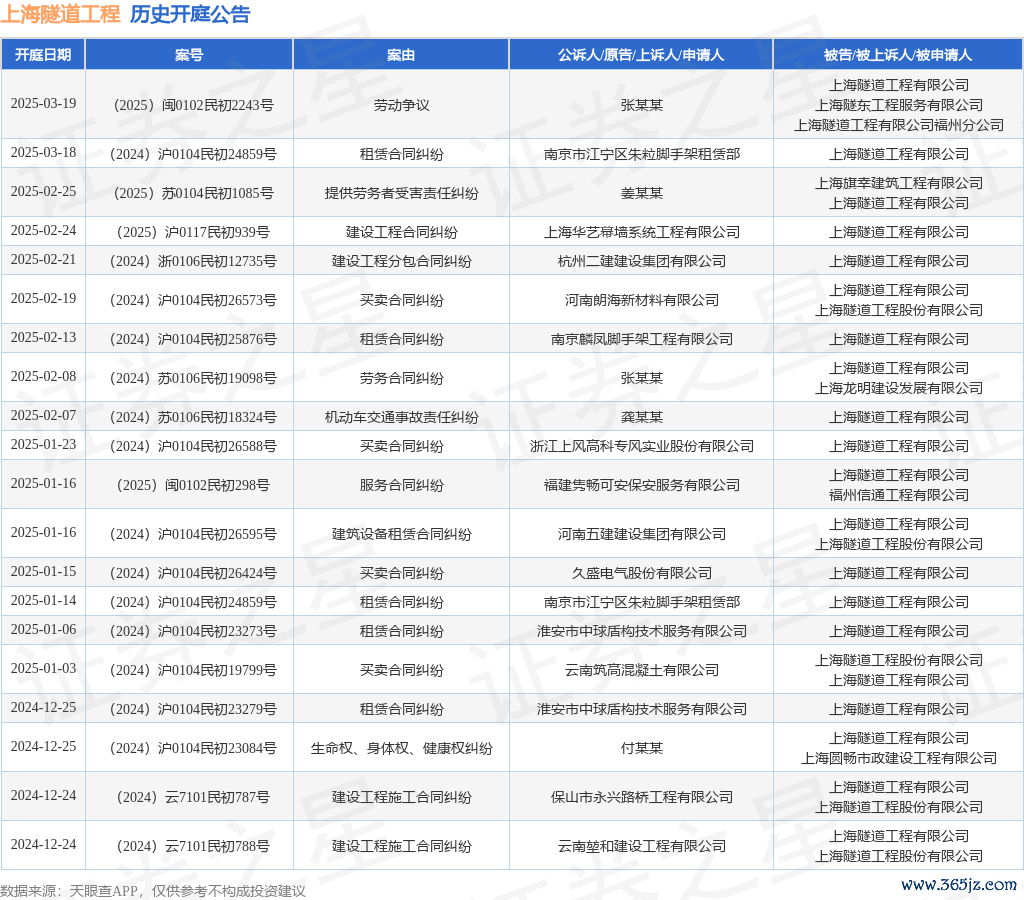Click plaintiff 姜某某
The width and height of the screenshot is (1024, 900).
click(641, 193)
